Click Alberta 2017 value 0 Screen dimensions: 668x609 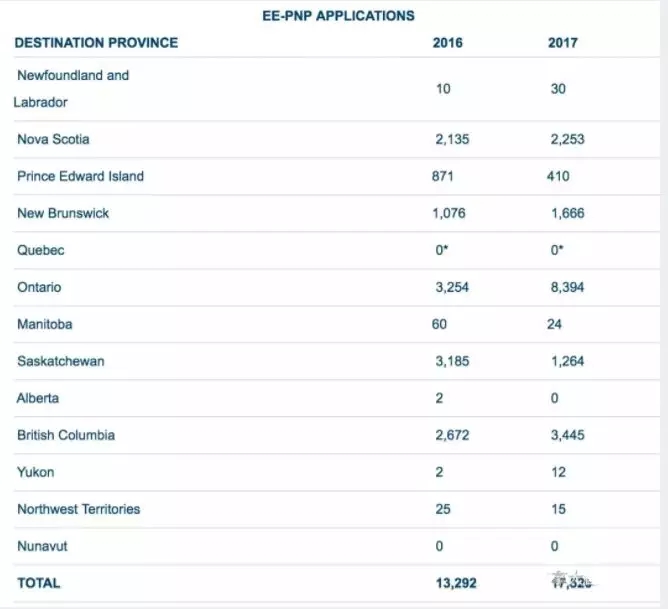pyautogui.click(x=554, y=399)
